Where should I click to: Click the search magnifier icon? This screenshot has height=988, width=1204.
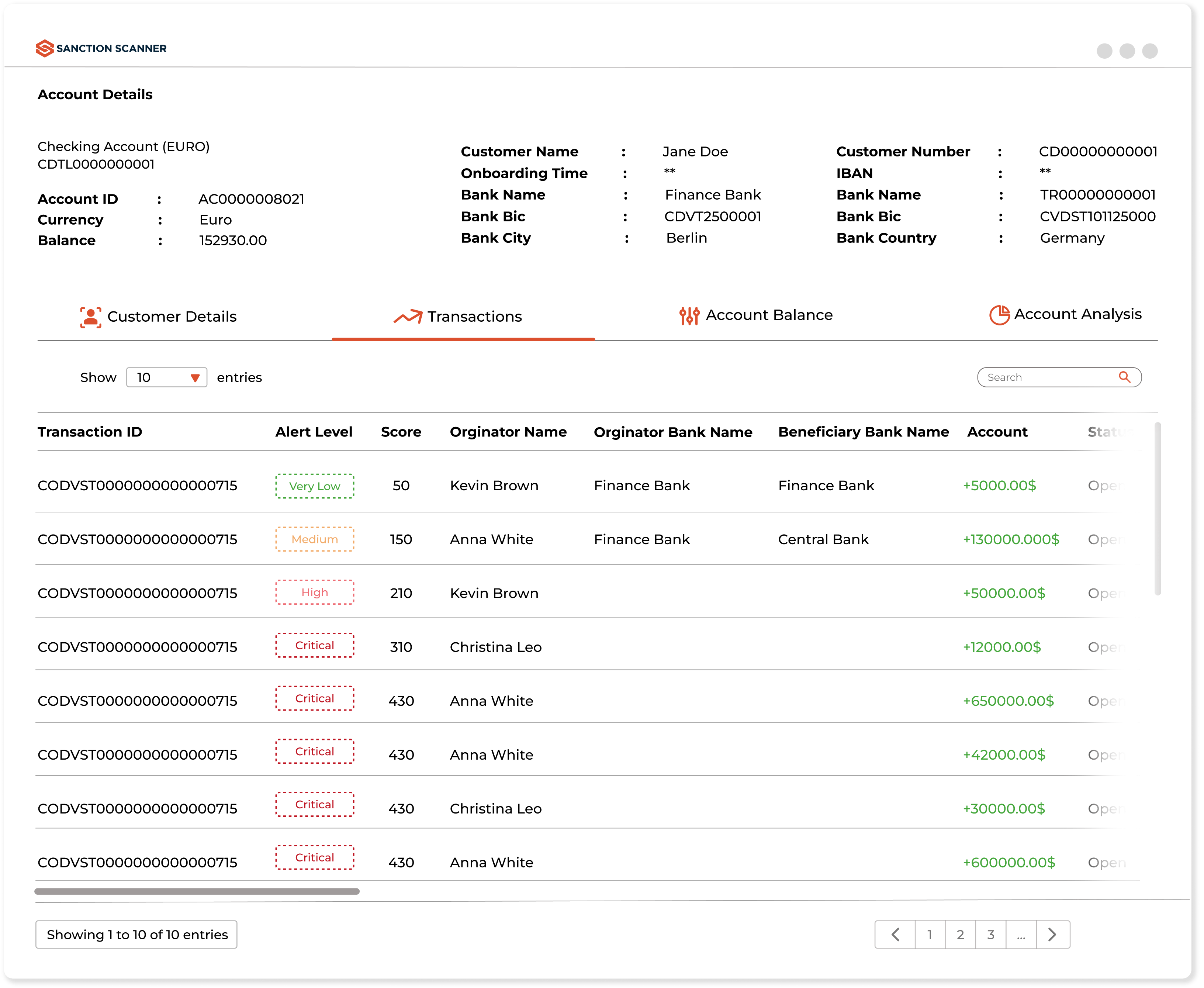(x=1122, y=377)
